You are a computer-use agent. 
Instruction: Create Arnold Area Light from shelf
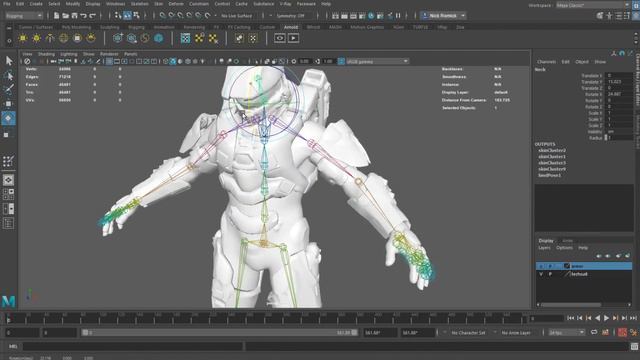pyautogui.click(x=23, y=38)
